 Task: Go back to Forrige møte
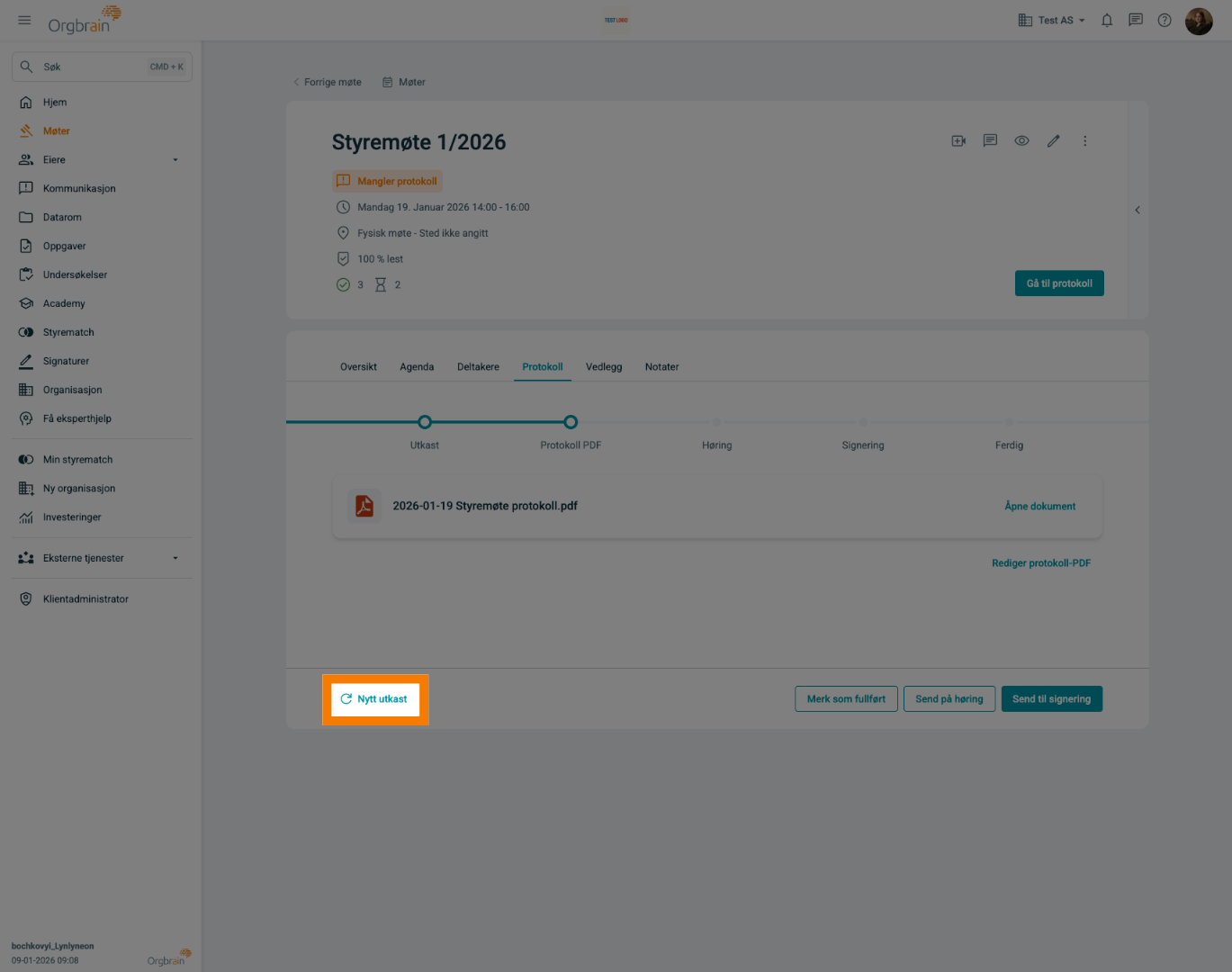(x=328, y=82)
